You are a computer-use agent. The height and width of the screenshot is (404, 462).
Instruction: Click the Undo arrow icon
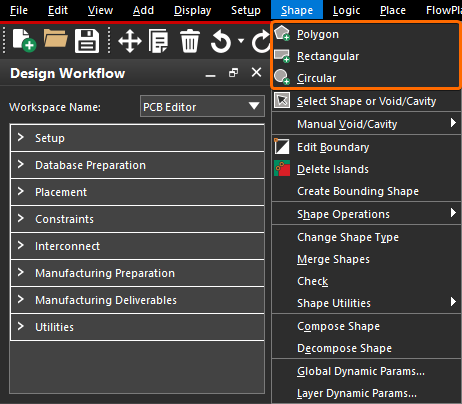coord(221,41)
